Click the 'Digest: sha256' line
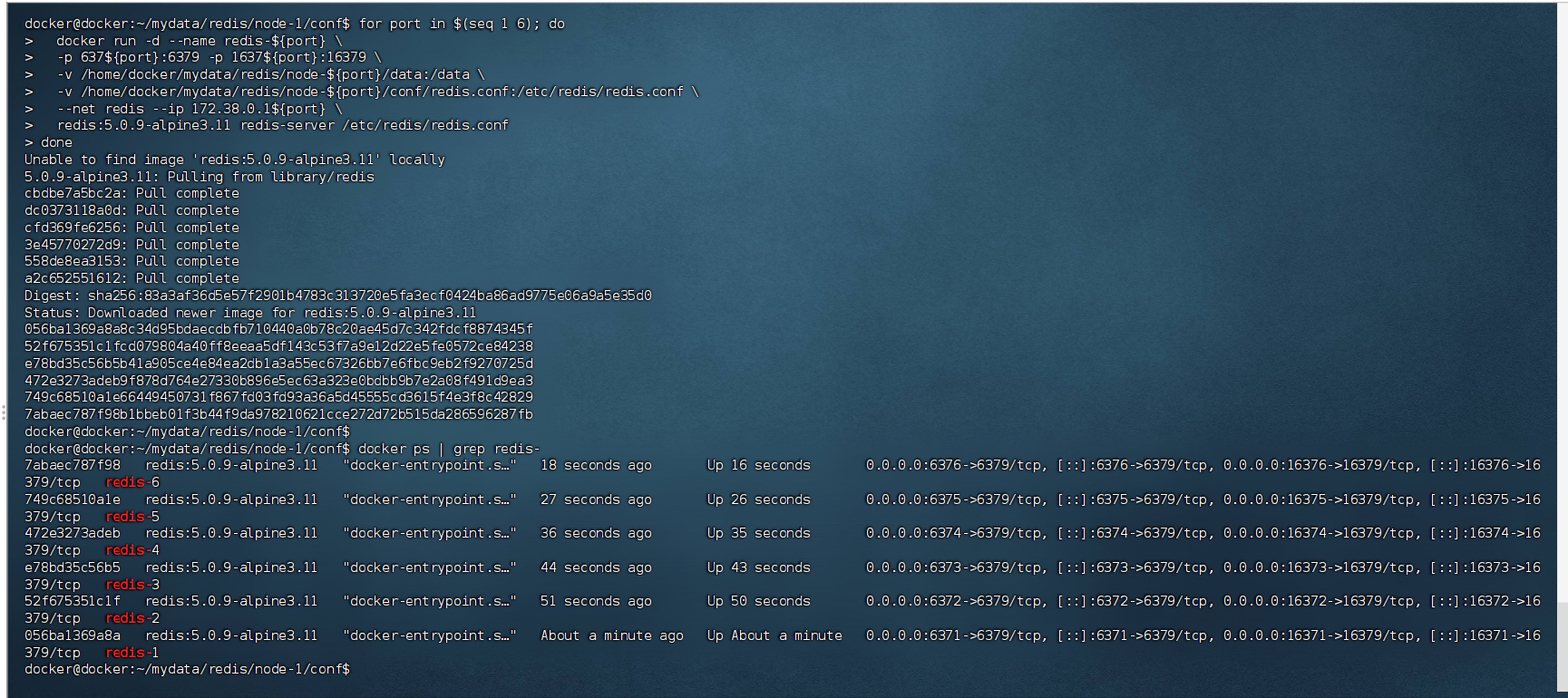Screen dimensions: 1568x698 pos(338,296)
